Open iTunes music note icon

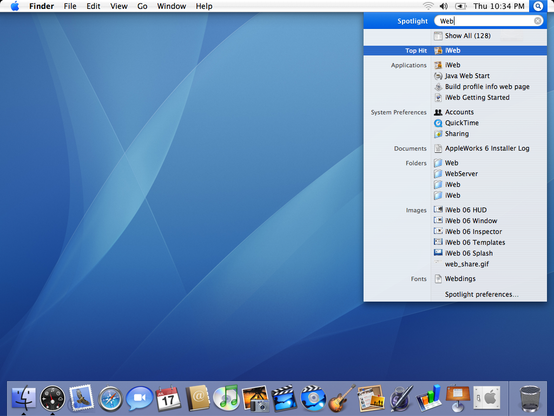pyautogui.click(x=226, y=398)
